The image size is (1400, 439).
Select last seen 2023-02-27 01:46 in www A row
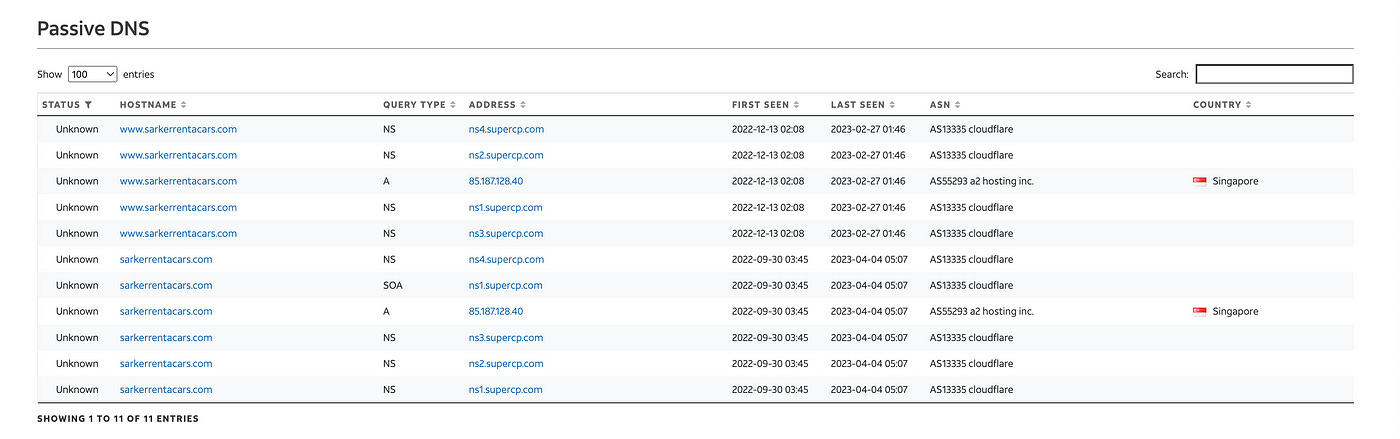tap(868, 181)
